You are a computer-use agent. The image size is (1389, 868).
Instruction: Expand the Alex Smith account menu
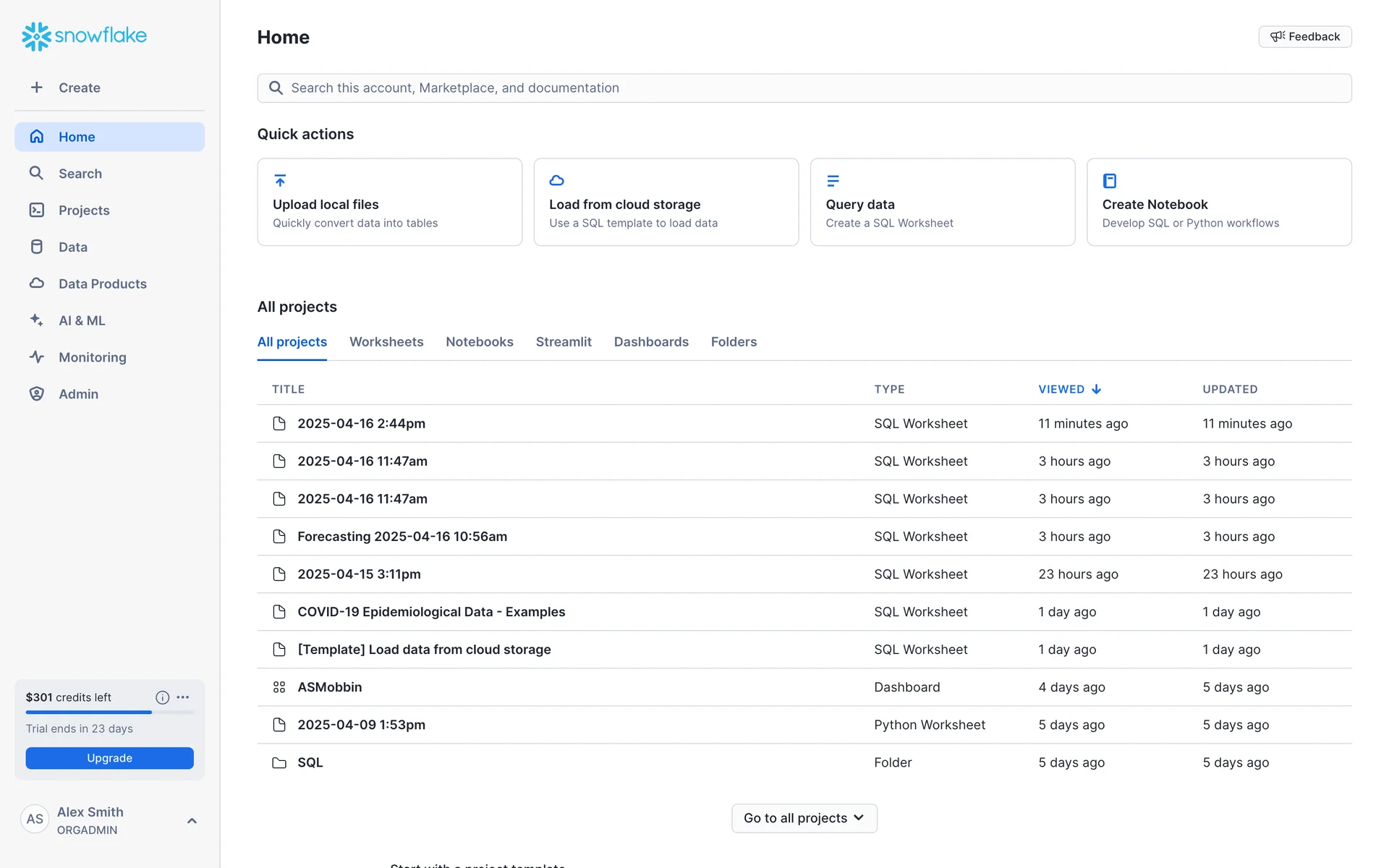coord(192,820)
